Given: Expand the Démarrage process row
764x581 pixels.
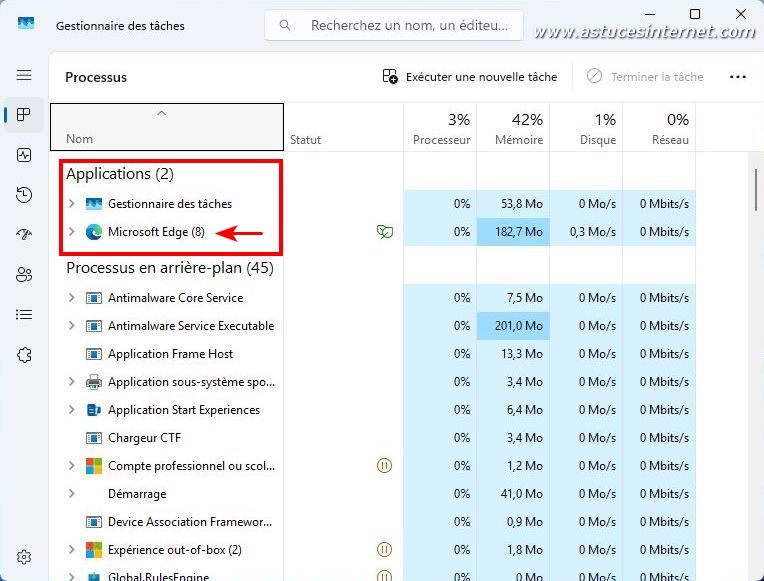Looking at the screenshot, I should (x=71, y=494).
